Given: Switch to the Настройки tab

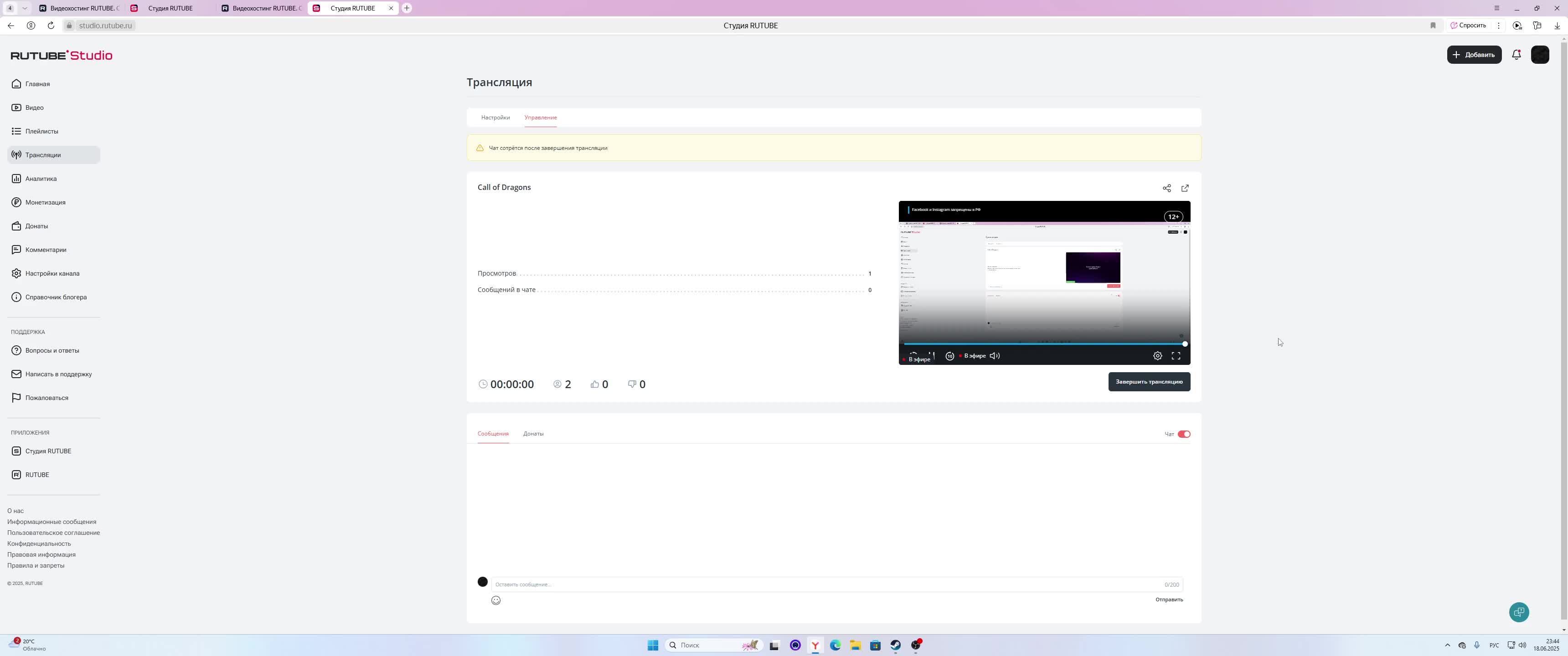Looking at the screenshot, I should click(x=495, y=118).
